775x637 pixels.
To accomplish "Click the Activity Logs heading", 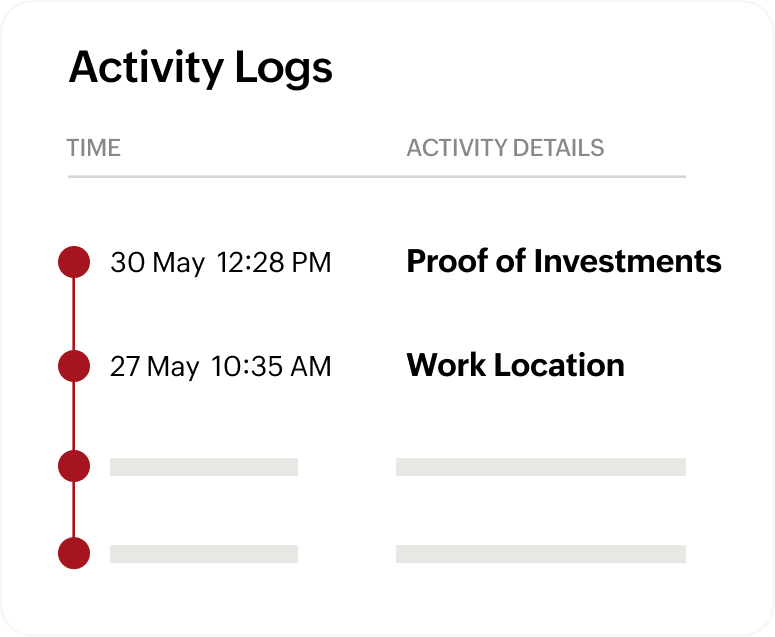I will point(200,68).
